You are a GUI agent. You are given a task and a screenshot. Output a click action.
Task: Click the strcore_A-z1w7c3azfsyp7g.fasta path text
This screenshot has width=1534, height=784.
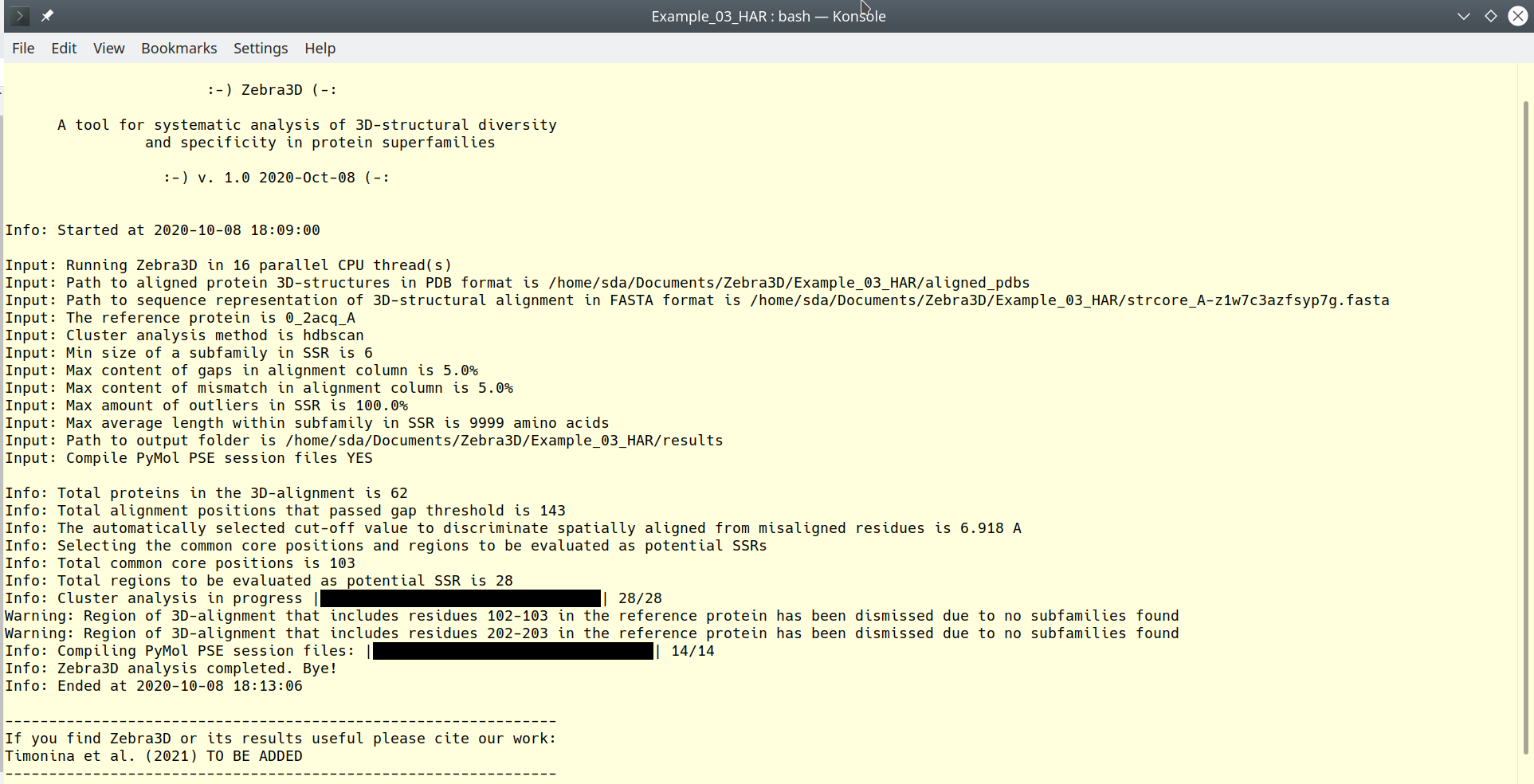tap(1069, 300)
